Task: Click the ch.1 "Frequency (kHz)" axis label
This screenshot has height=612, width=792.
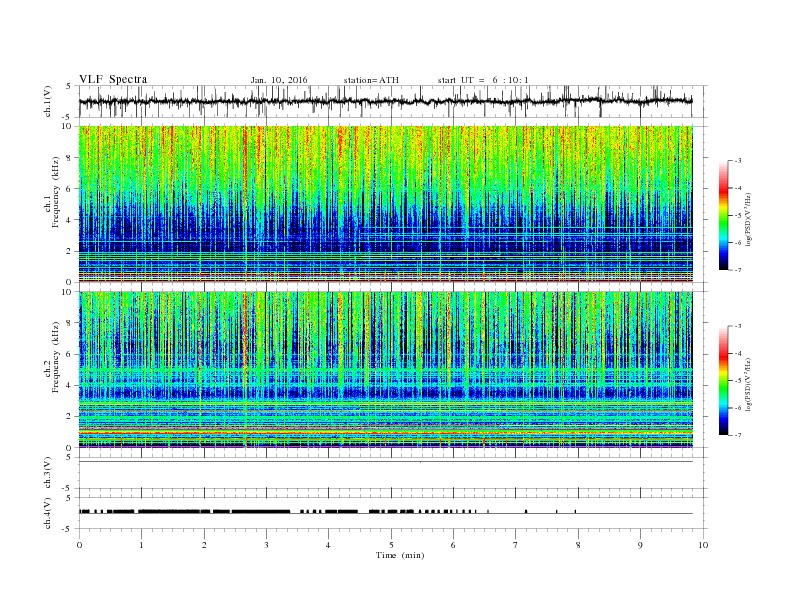Action: [x=56, y=192]
